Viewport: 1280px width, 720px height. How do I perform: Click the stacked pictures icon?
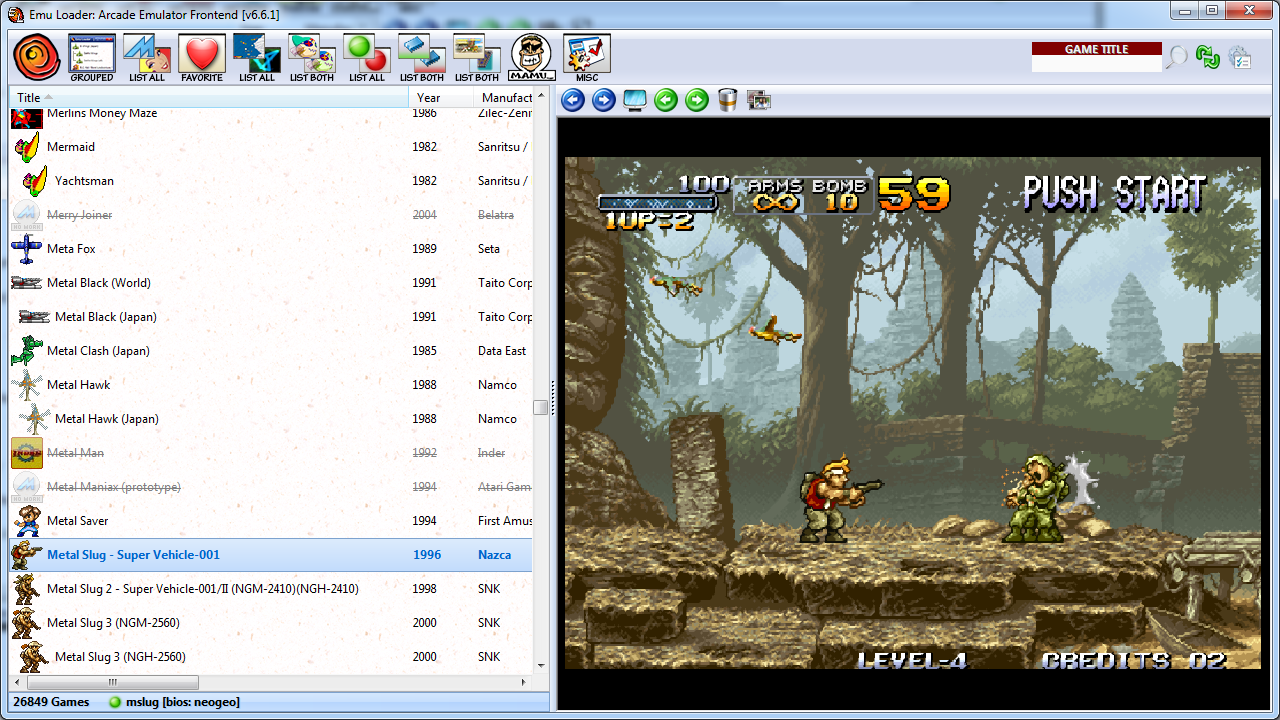pos(759,100)
